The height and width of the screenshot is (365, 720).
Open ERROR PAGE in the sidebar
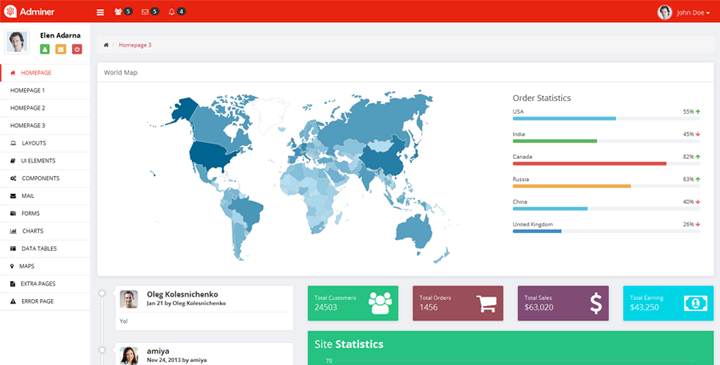[45, 301]
